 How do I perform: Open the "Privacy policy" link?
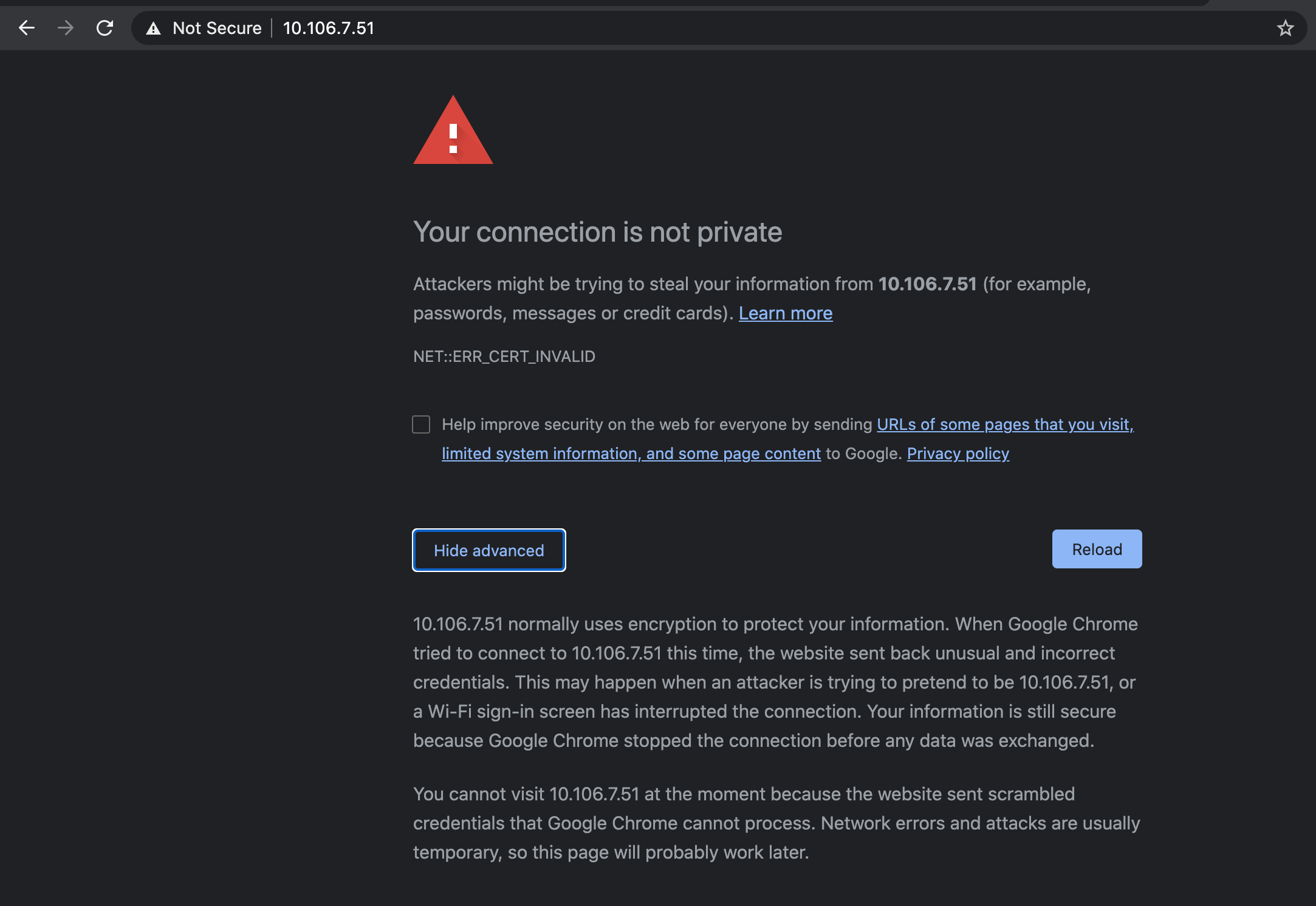pos(958,454)
